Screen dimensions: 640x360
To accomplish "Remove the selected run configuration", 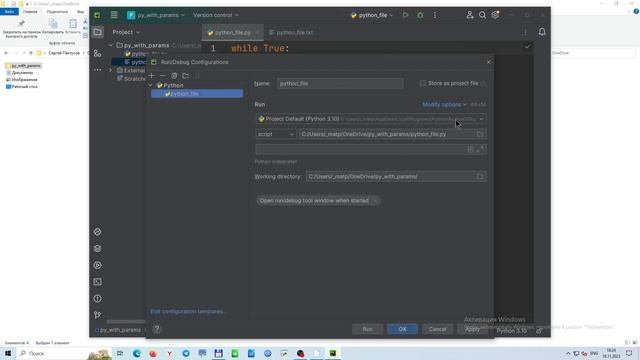I will [x=162, y=76].
